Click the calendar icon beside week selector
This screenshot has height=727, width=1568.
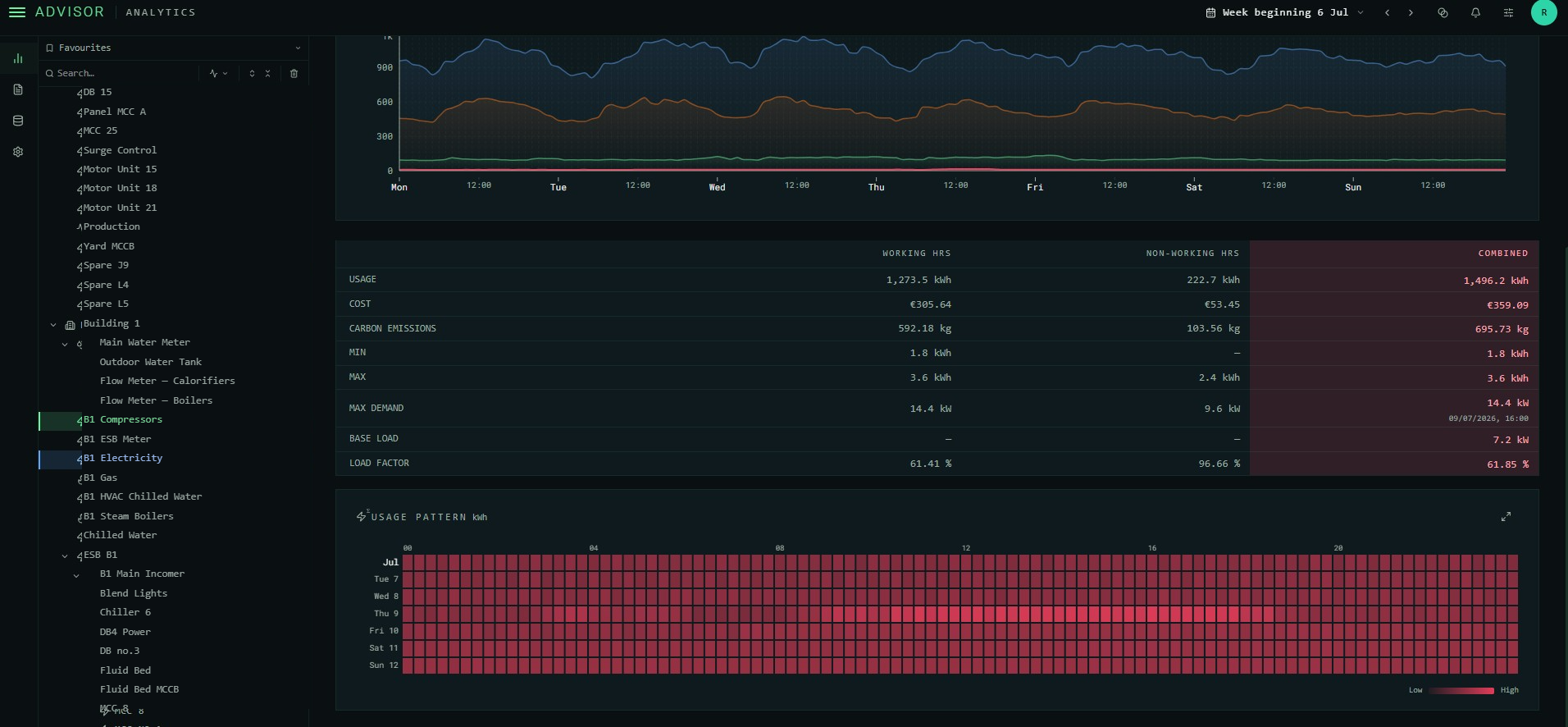(x=1210, y=12)
